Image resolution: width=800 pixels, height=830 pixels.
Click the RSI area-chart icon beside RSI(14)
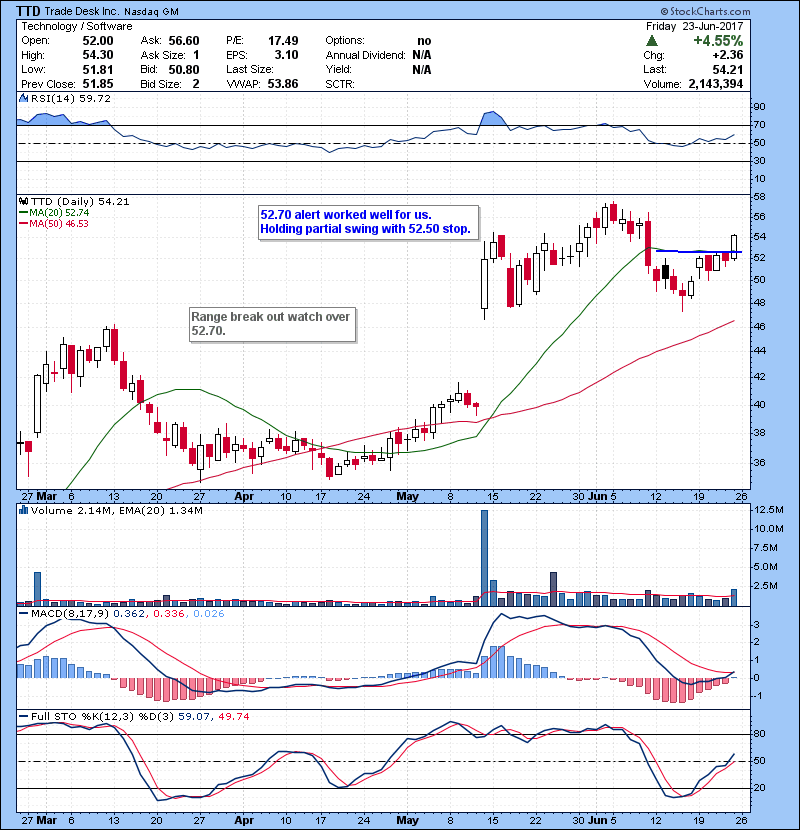[x=23, y=98]
